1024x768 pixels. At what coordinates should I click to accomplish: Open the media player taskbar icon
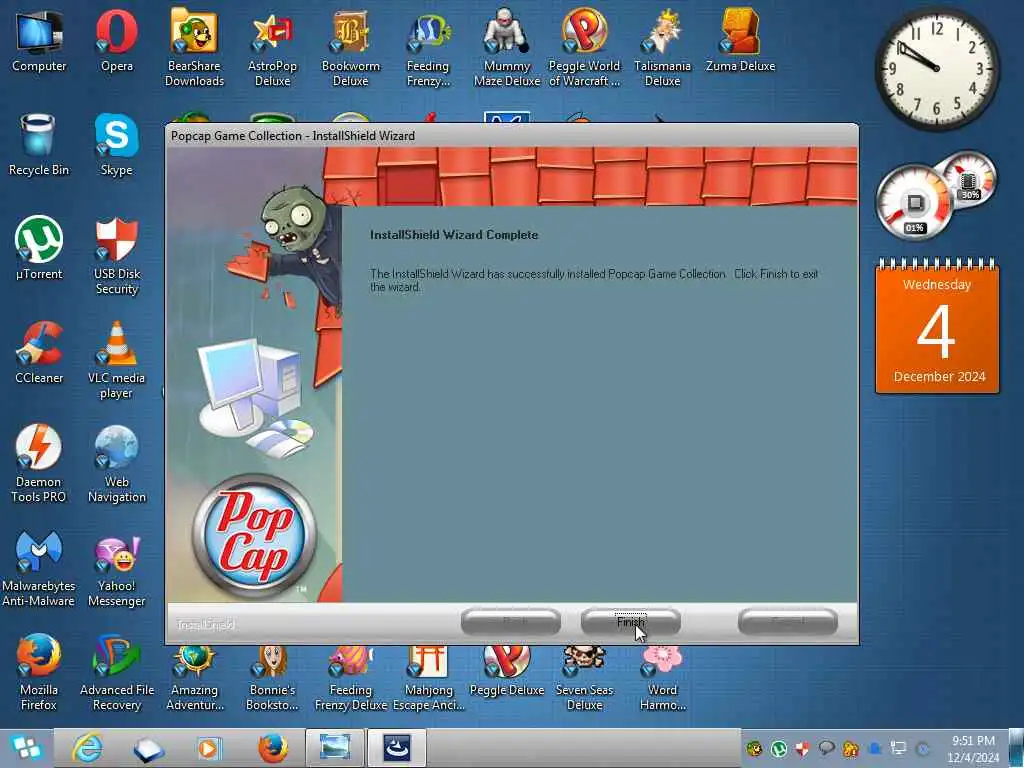pyautogui.click(x=209, y=748)
